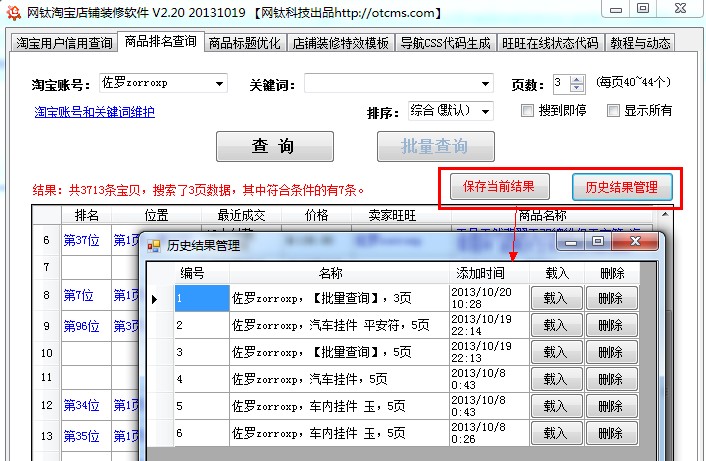Click 删除 for record 6 (0:26)

tap(611, 433)
